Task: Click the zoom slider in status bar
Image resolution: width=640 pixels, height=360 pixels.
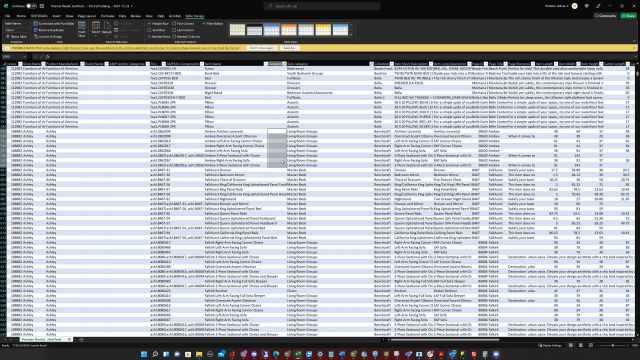Action: point(612,345)
